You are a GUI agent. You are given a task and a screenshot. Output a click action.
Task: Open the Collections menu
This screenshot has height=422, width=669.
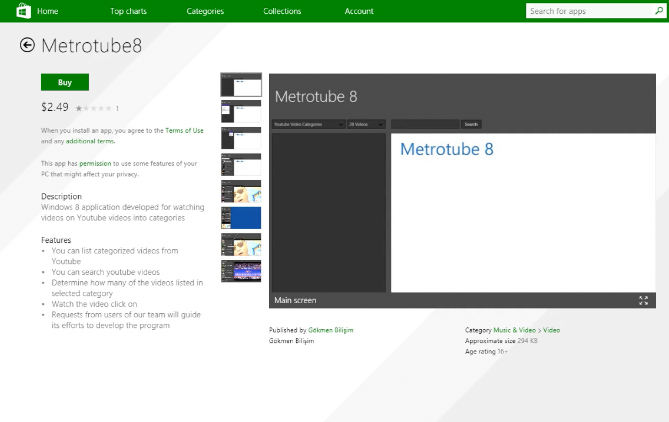click(282, 11)
